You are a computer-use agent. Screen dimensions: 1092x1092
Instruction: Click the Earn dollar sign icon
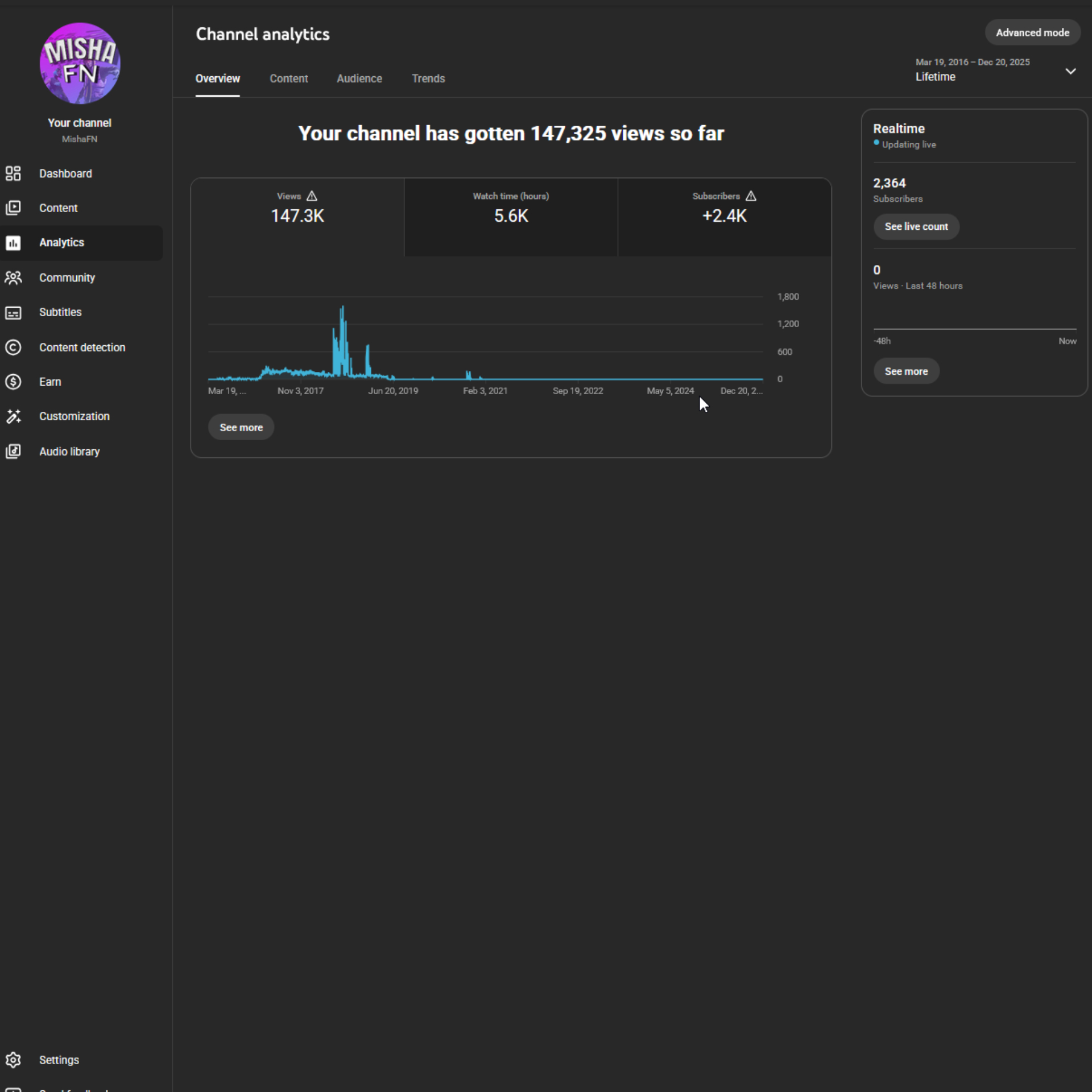(13, 382)
